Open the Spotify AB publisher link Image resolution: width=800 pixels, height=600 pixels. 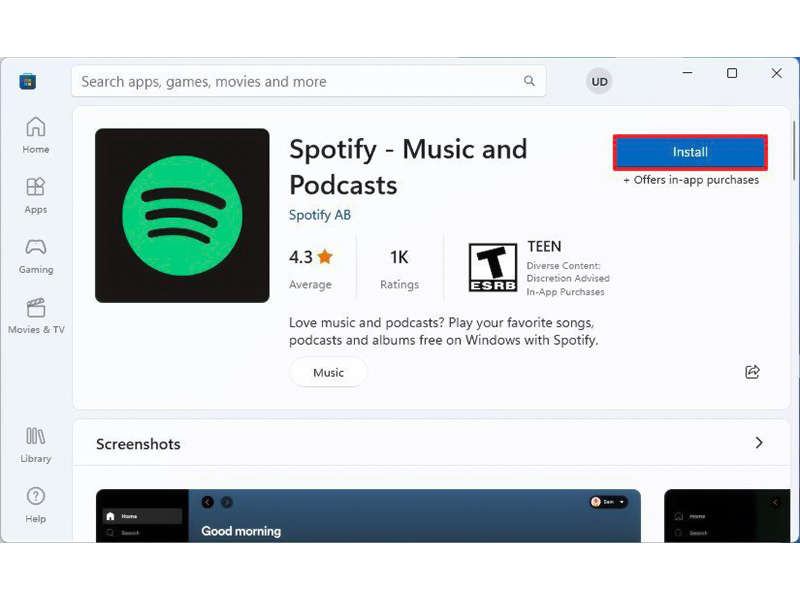pyautogui.click(x=320, y=215)
